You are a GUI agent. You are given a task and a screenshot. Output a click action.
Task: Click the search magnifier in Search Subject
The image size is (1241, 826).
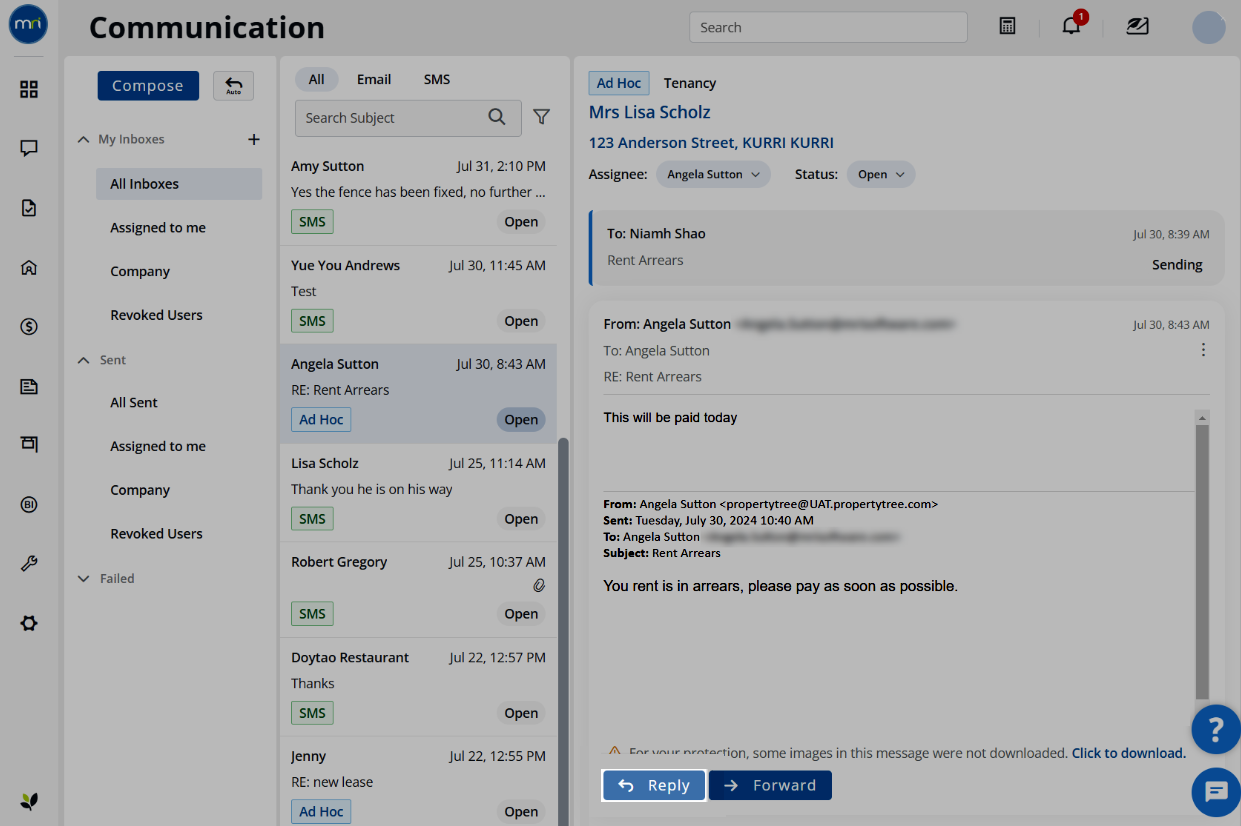click(497, 117)
